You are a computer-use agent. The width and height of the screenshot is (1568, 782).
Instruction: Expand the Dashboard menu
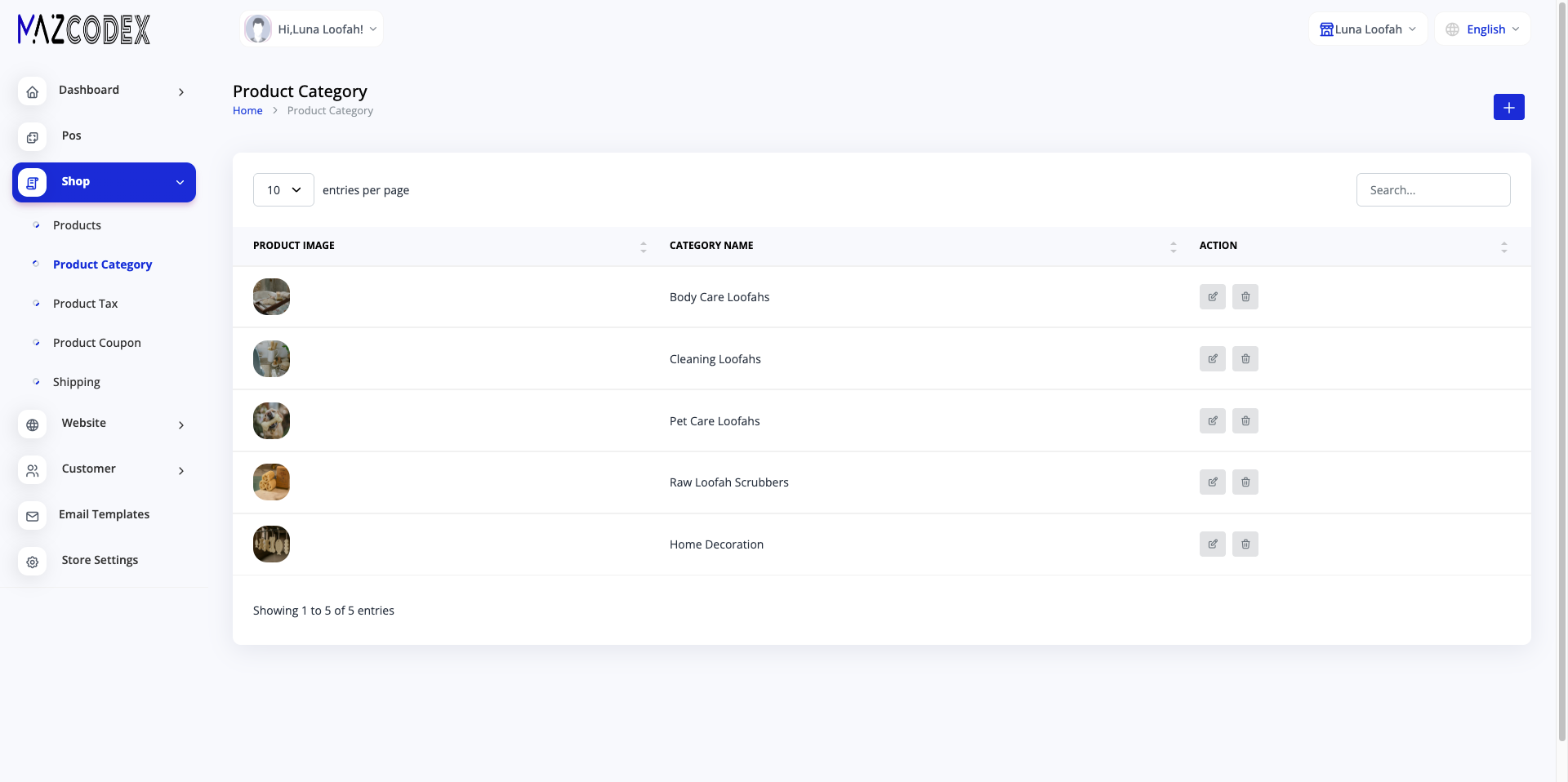click(104, 91)
